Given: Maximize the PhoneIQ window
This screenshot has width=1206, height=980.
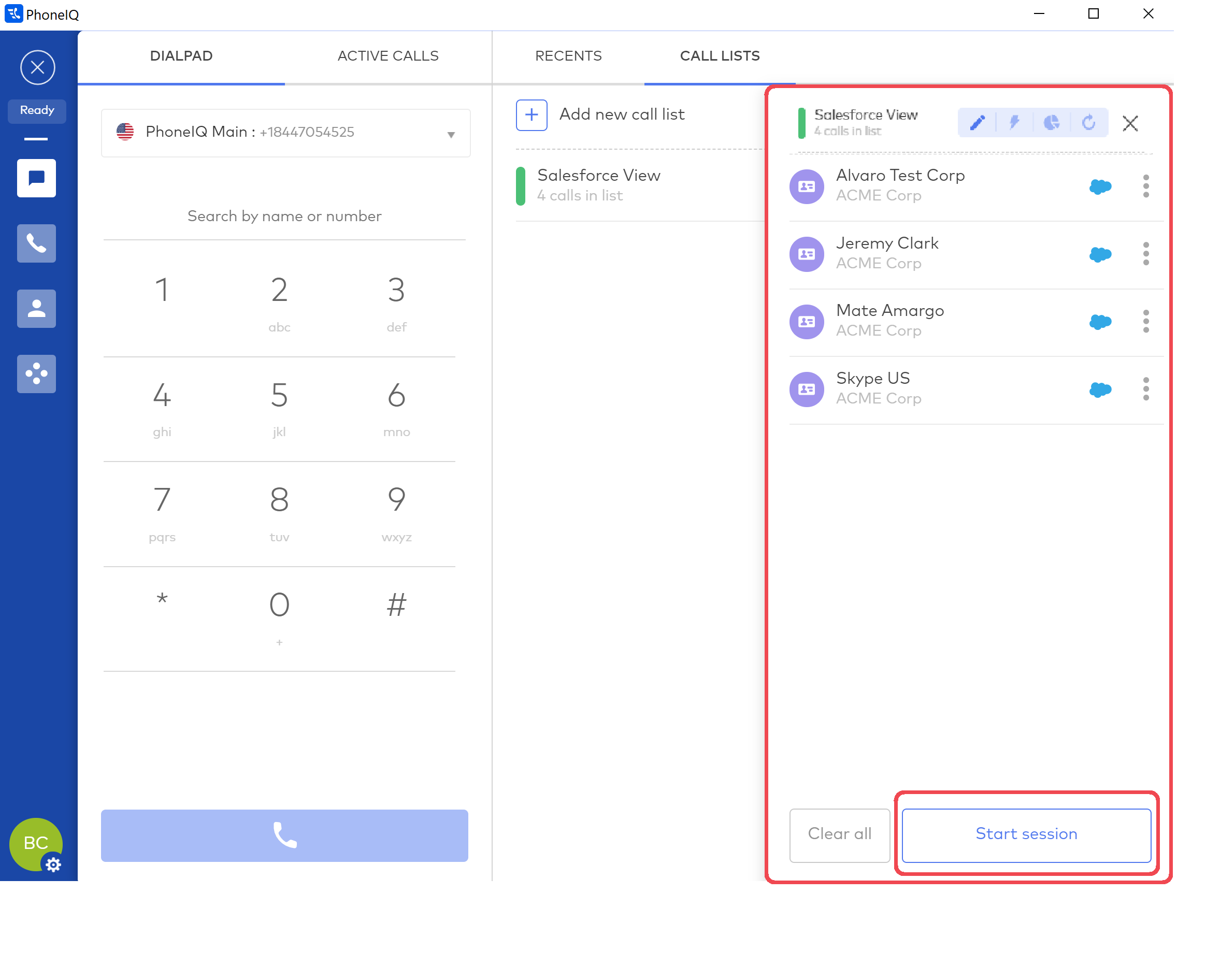Looking at the screenshot, I should [1093, 13].
